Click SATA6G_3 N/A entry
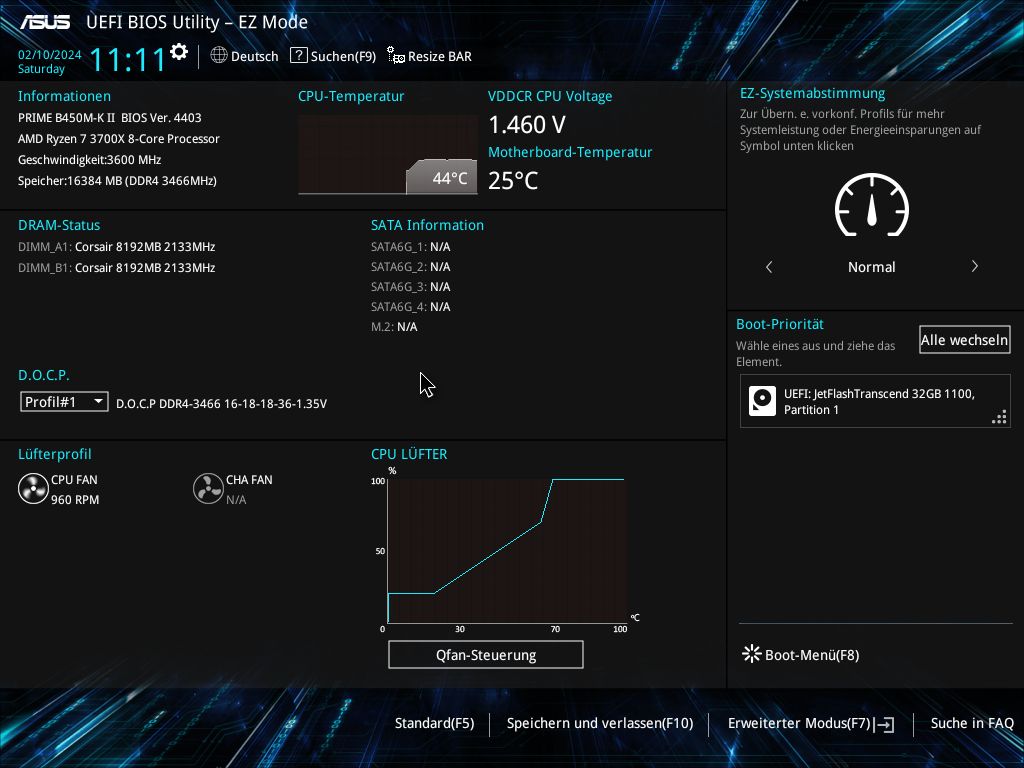The height and width of the screenshot is (768, 1024). [x=411, y=287]
